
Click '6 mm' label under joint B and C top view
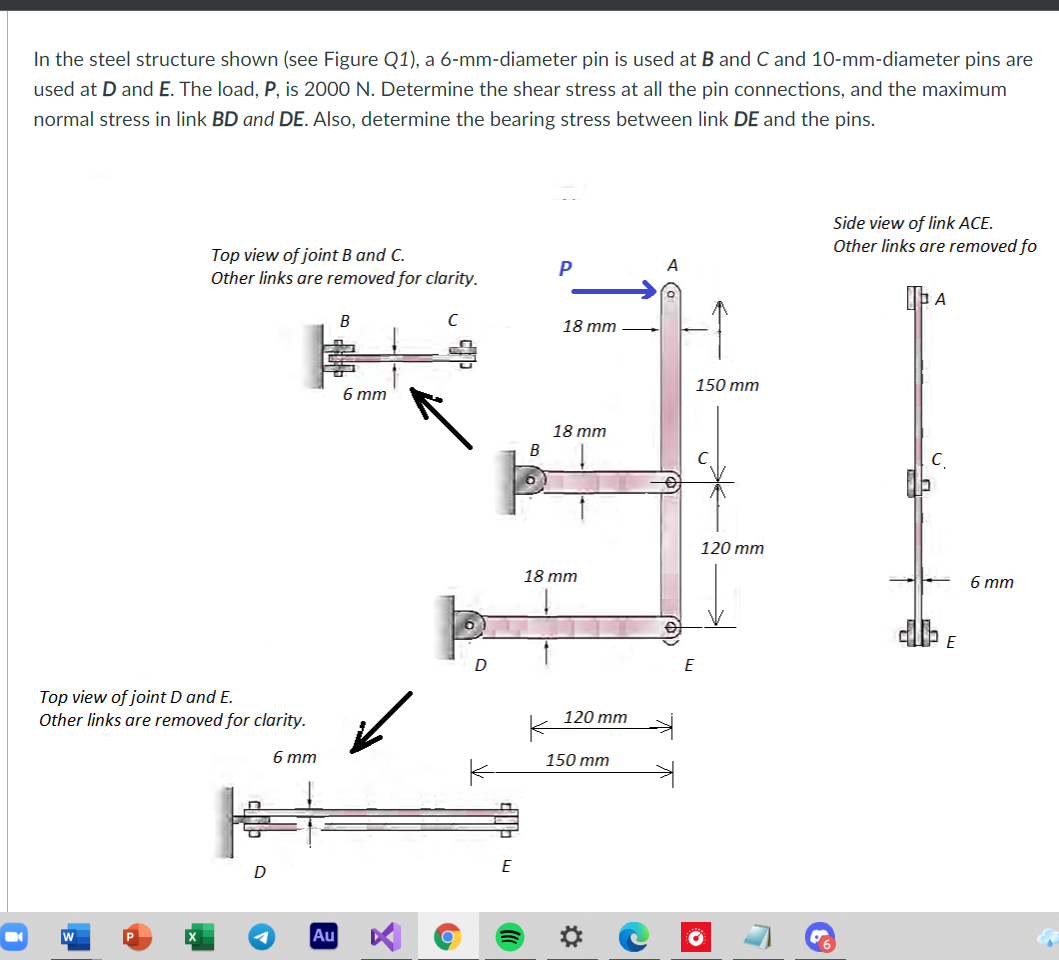click(364, 395)
